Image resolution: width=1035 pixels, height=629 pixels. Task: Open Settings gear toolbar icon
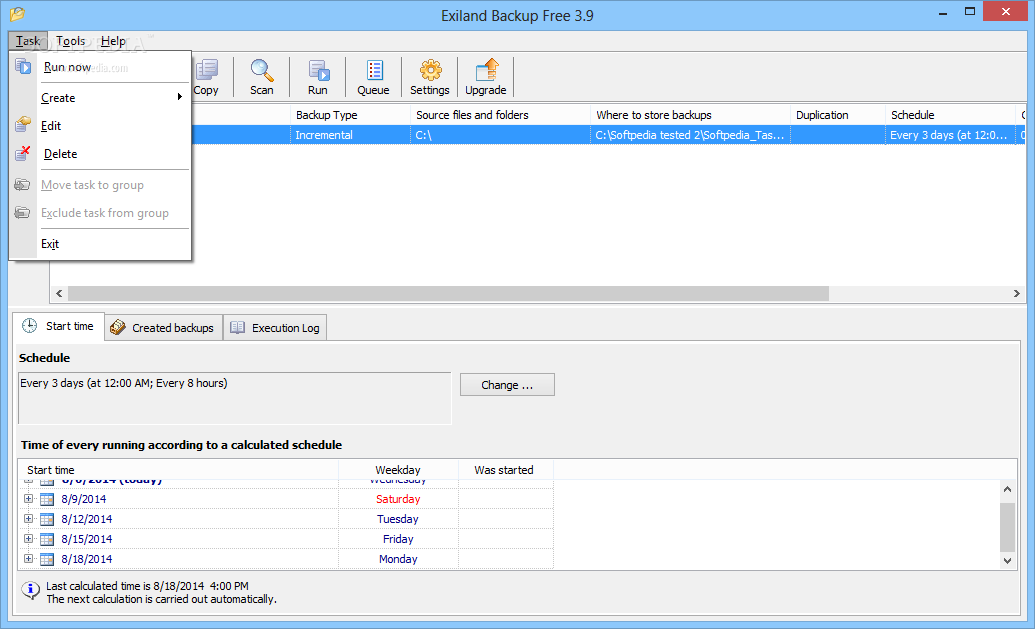point(430,69)
